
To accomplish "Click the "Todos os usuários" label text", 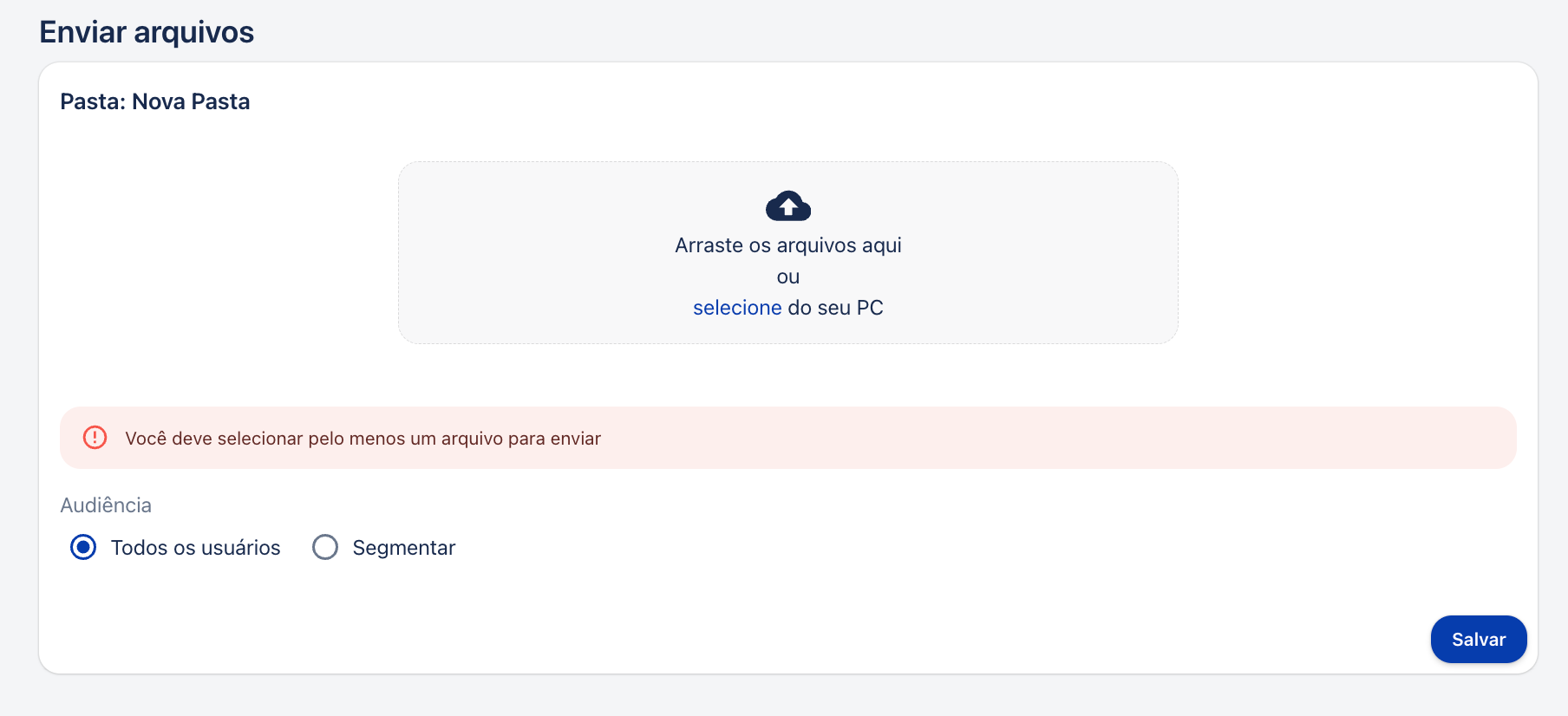I will coord(195,548).
